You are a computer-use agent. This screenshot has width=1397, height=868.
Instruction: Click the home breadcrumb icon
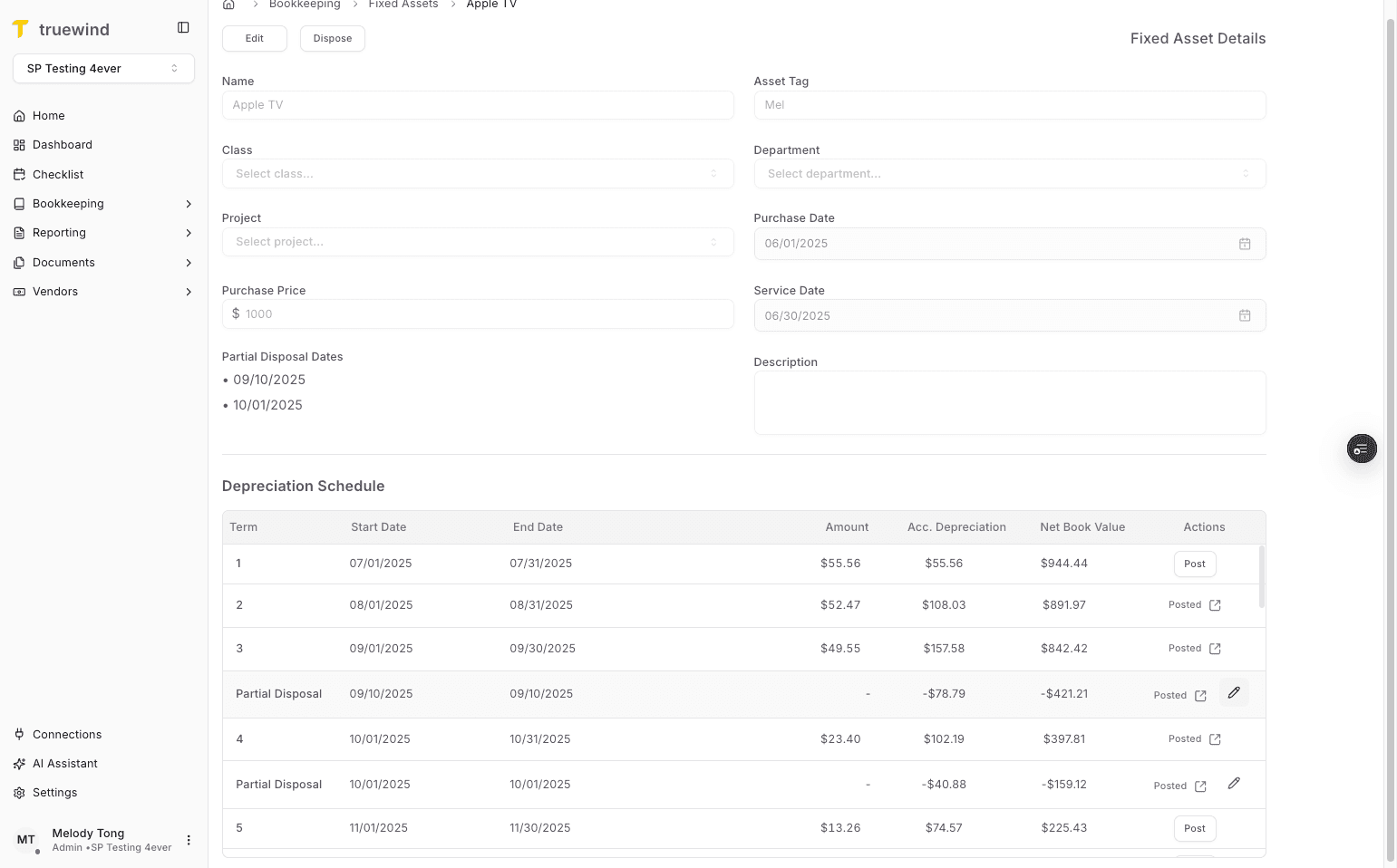click(x=228, y=5)
